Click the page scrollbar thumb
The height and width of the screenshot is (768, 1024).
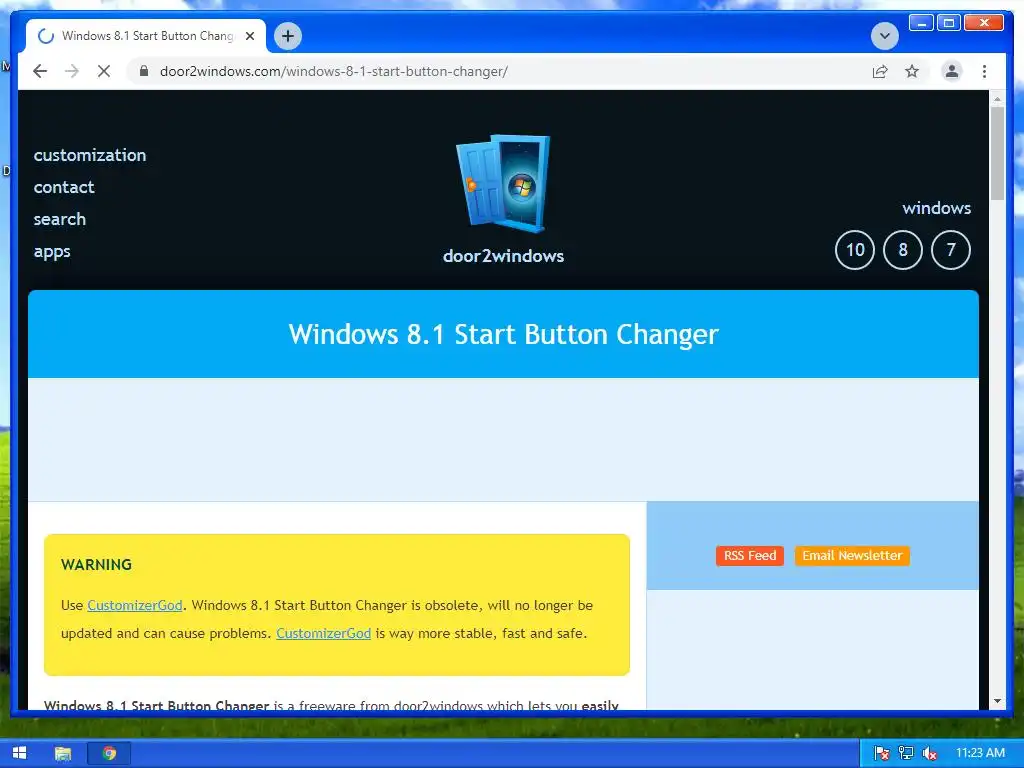click(x=997, y=153)
